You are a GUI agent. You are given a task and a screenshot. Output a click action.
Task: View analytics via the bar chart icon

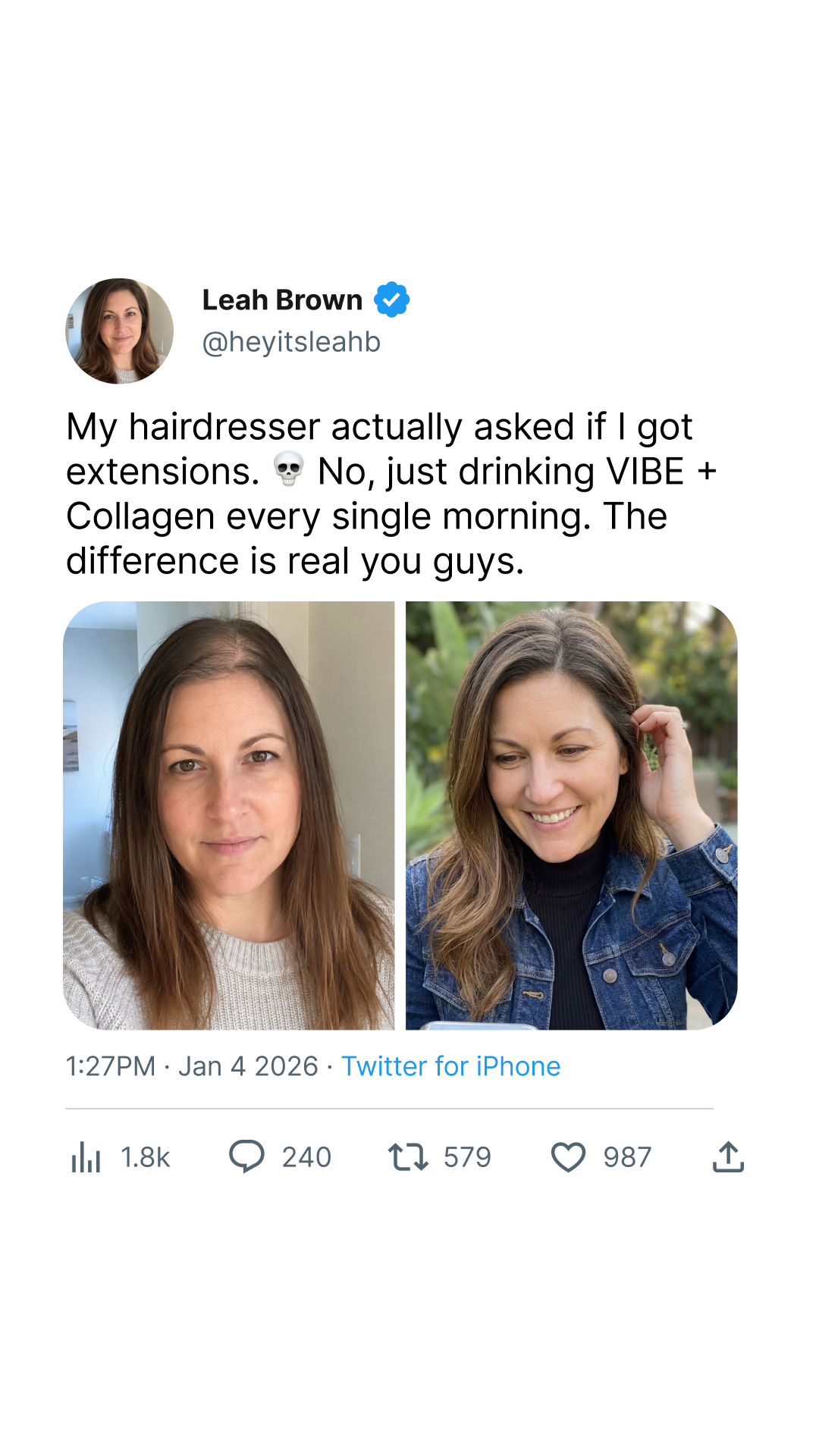coord(86,1157)
